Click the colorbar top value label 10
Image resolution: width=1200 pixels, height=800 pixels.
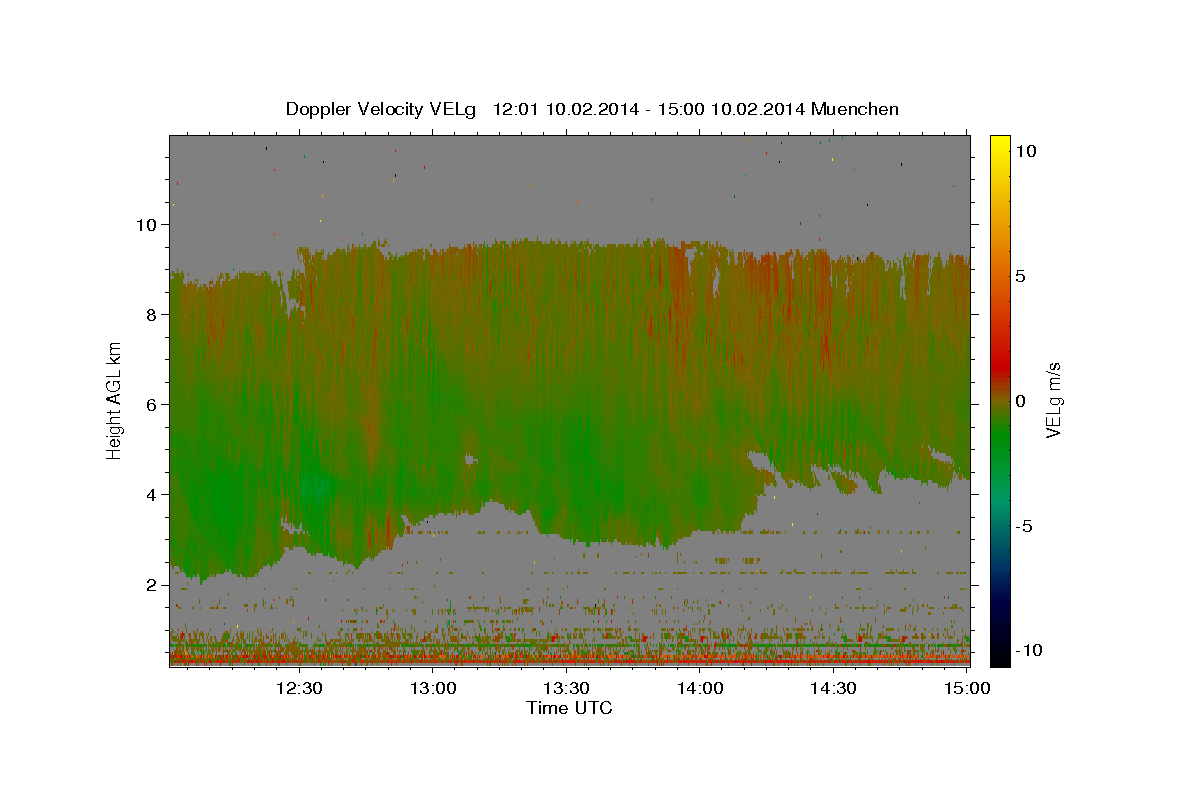[x=1026, y=150]
